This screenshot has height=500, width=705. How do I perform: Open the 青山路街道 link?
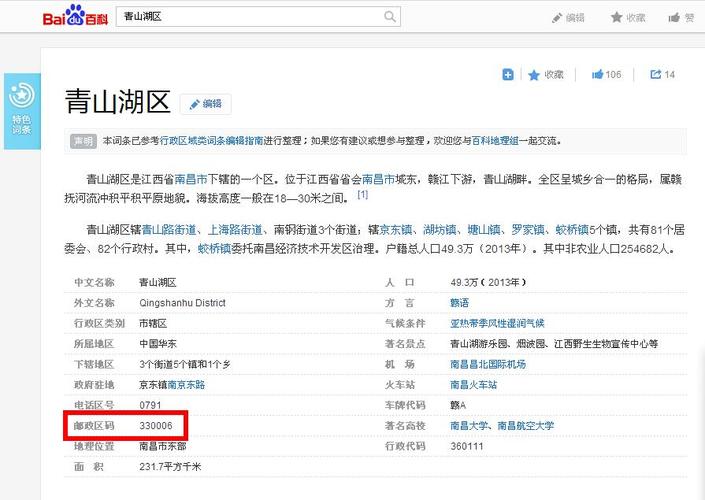pyautogui.click(x=169, y=230)
